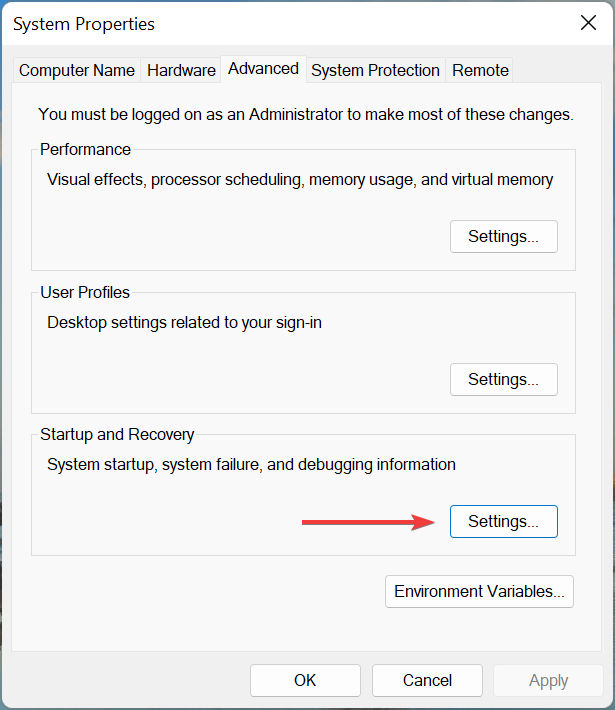Click the desktop settings sign-in description
This screenshot has width=615, height=710.
pyautogui.click(x=198, y=323)
